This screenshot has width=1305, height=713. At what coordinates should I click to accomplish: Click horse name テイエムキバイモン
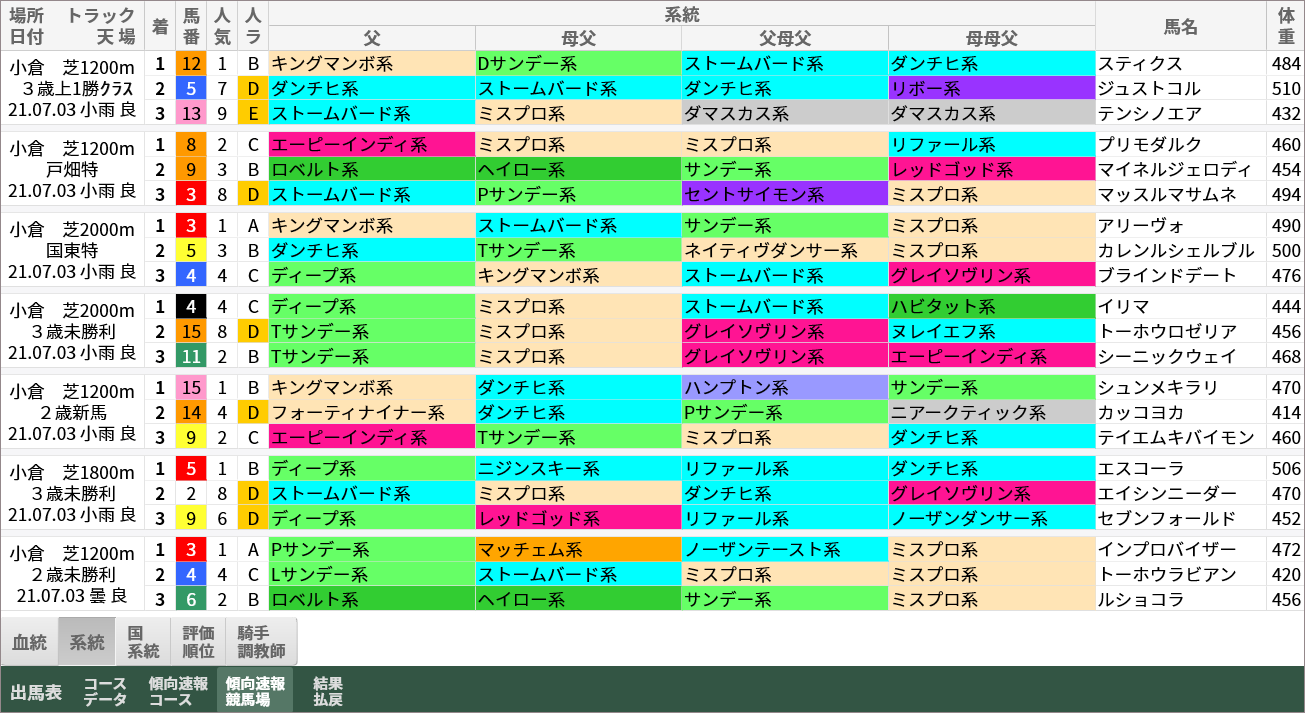click(x=1176, y=437)
